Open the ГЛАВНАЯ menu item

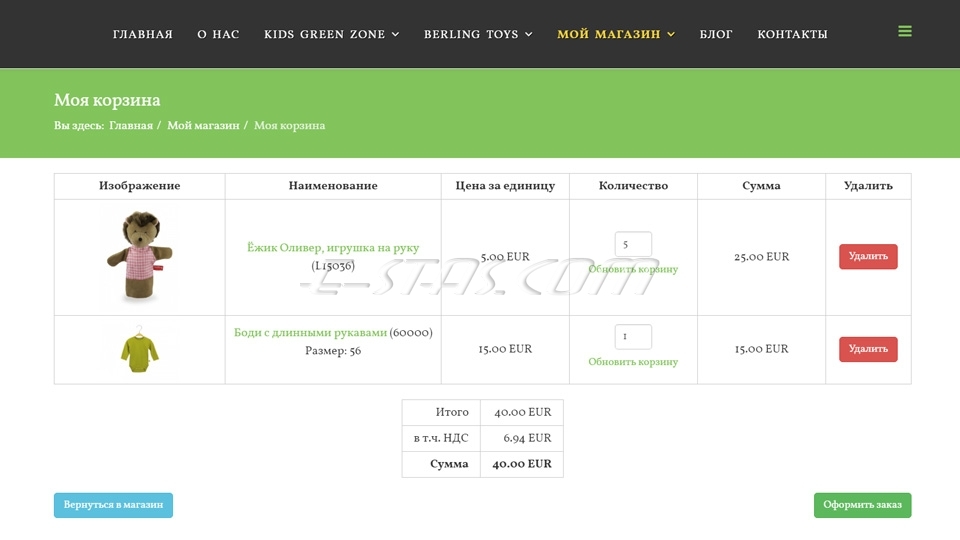click(143, 34)
